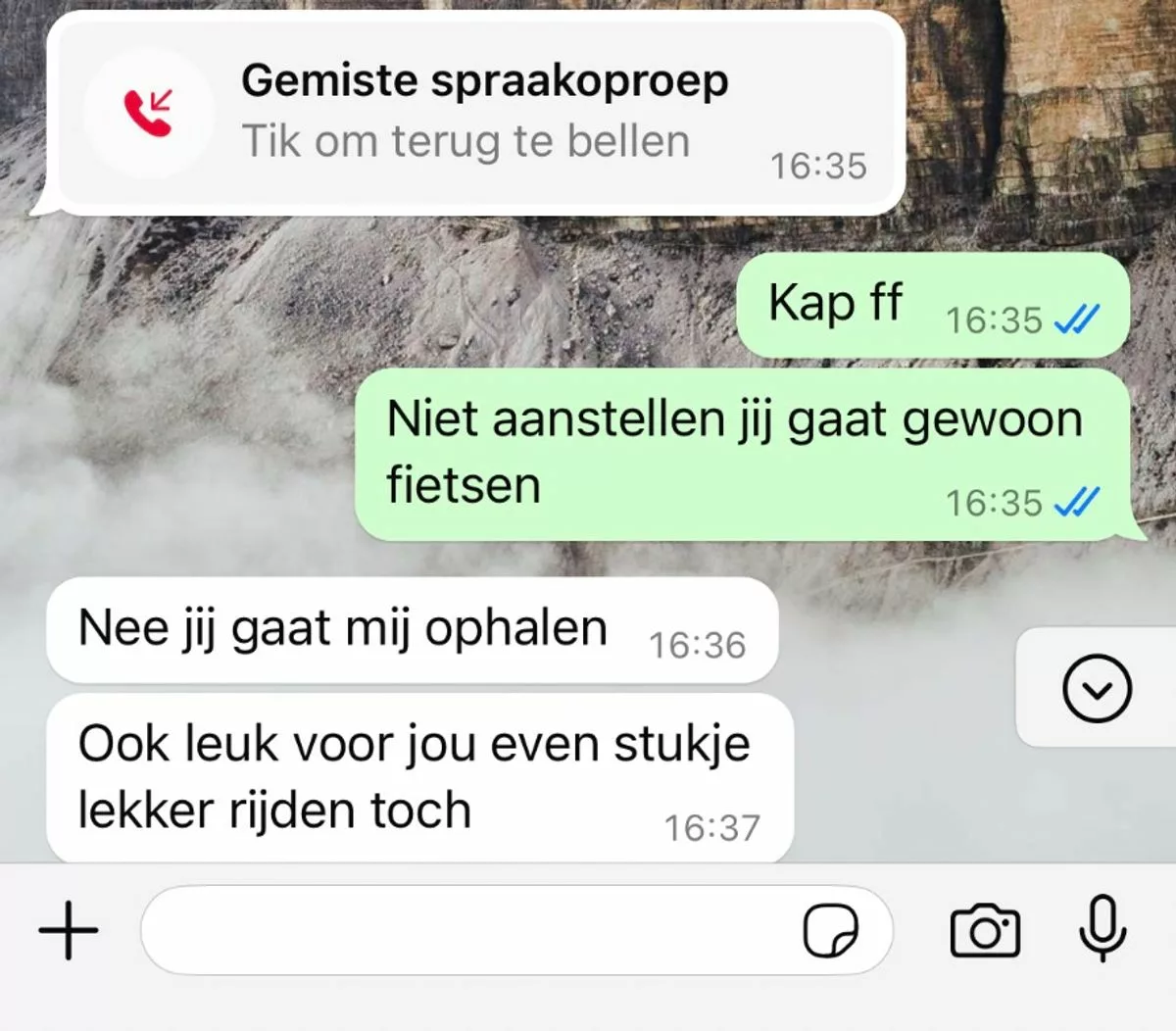Image resolution: width=1176 pixels, height=1031 pixels.
Task: Tap the 16:37 timestamp on the last message
Action: pos(712,828)
